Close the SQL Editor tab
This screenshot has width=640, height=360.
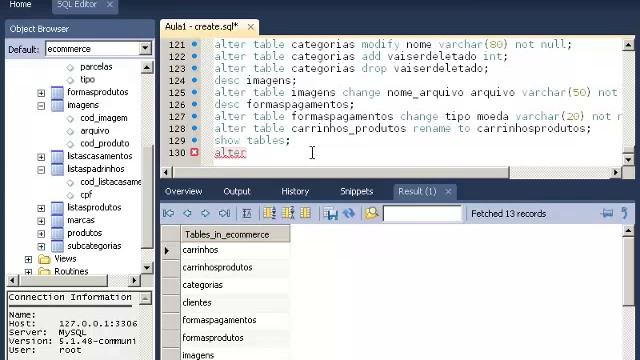(109, 4)
